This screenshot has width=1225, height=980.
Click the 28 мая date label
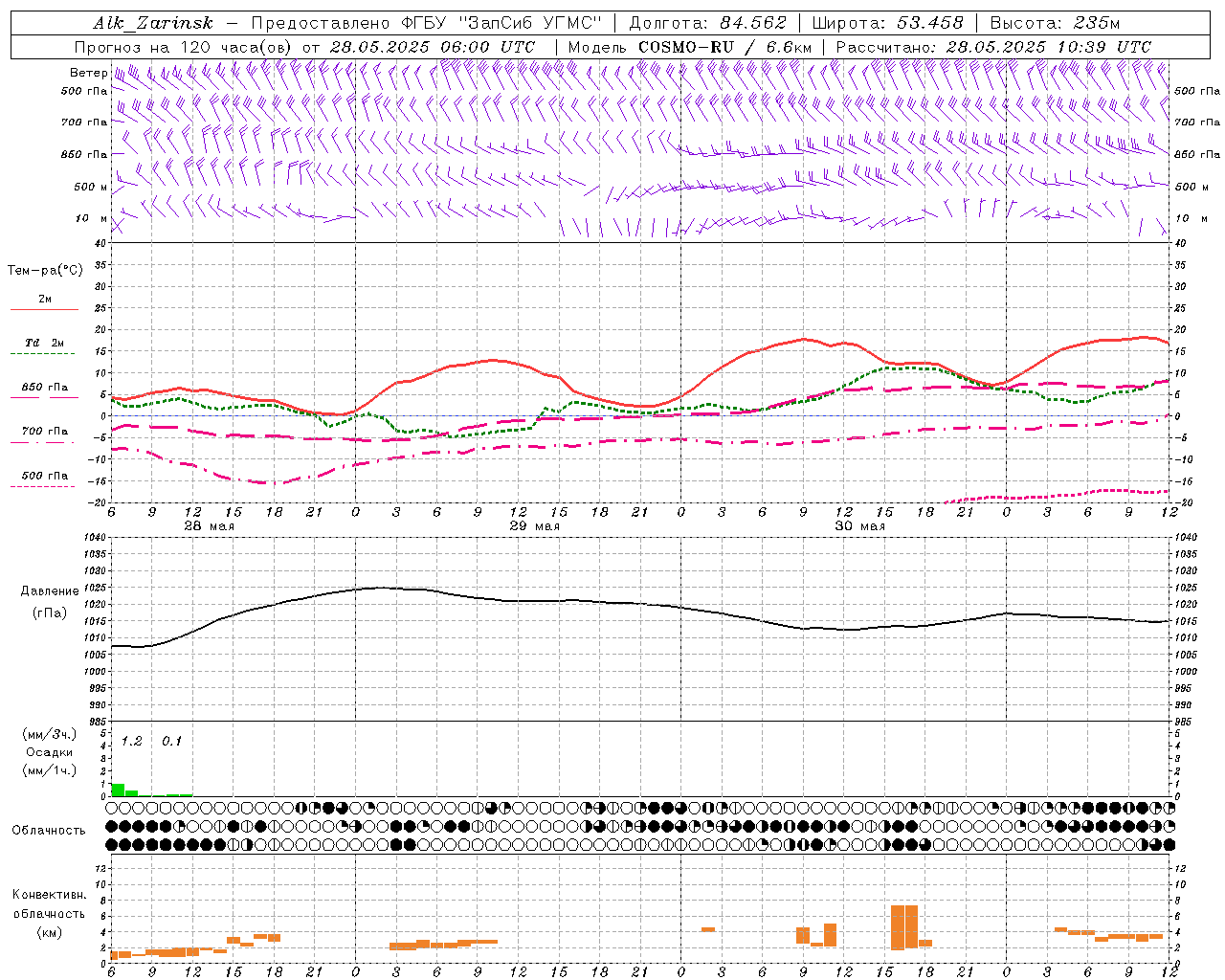[209, 526]
